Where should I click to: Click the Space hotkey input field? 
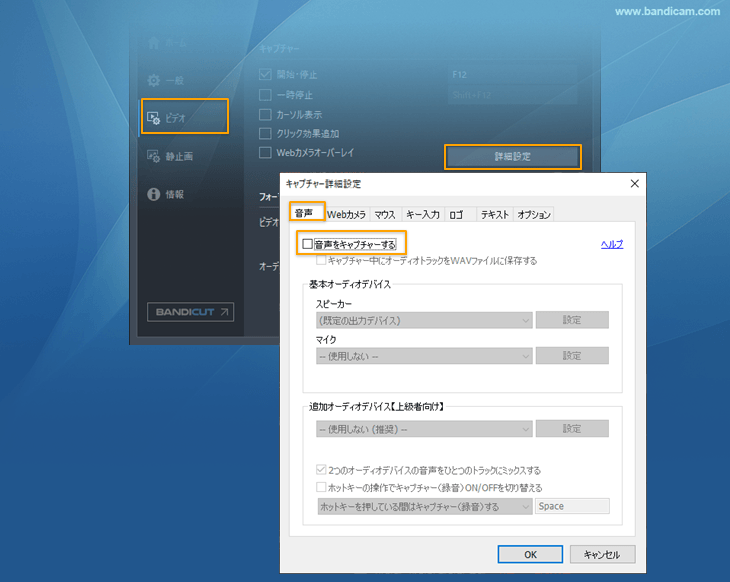[x=572, y=506]
